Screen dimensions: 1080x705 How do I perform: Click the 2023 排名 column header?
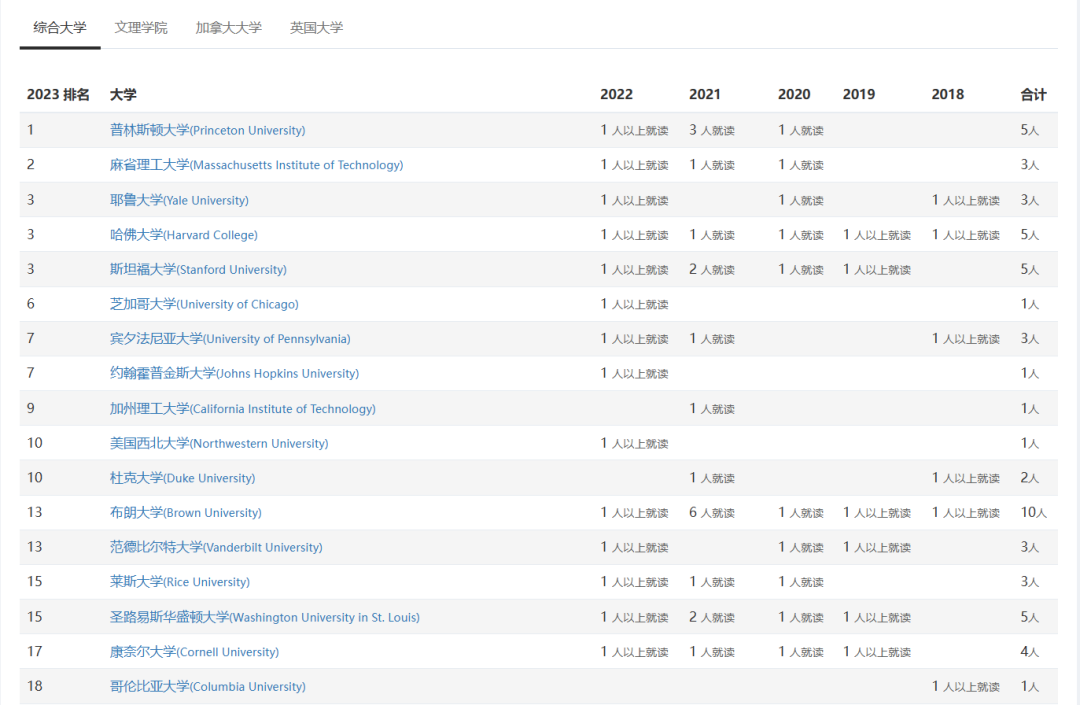coord(58,94)
